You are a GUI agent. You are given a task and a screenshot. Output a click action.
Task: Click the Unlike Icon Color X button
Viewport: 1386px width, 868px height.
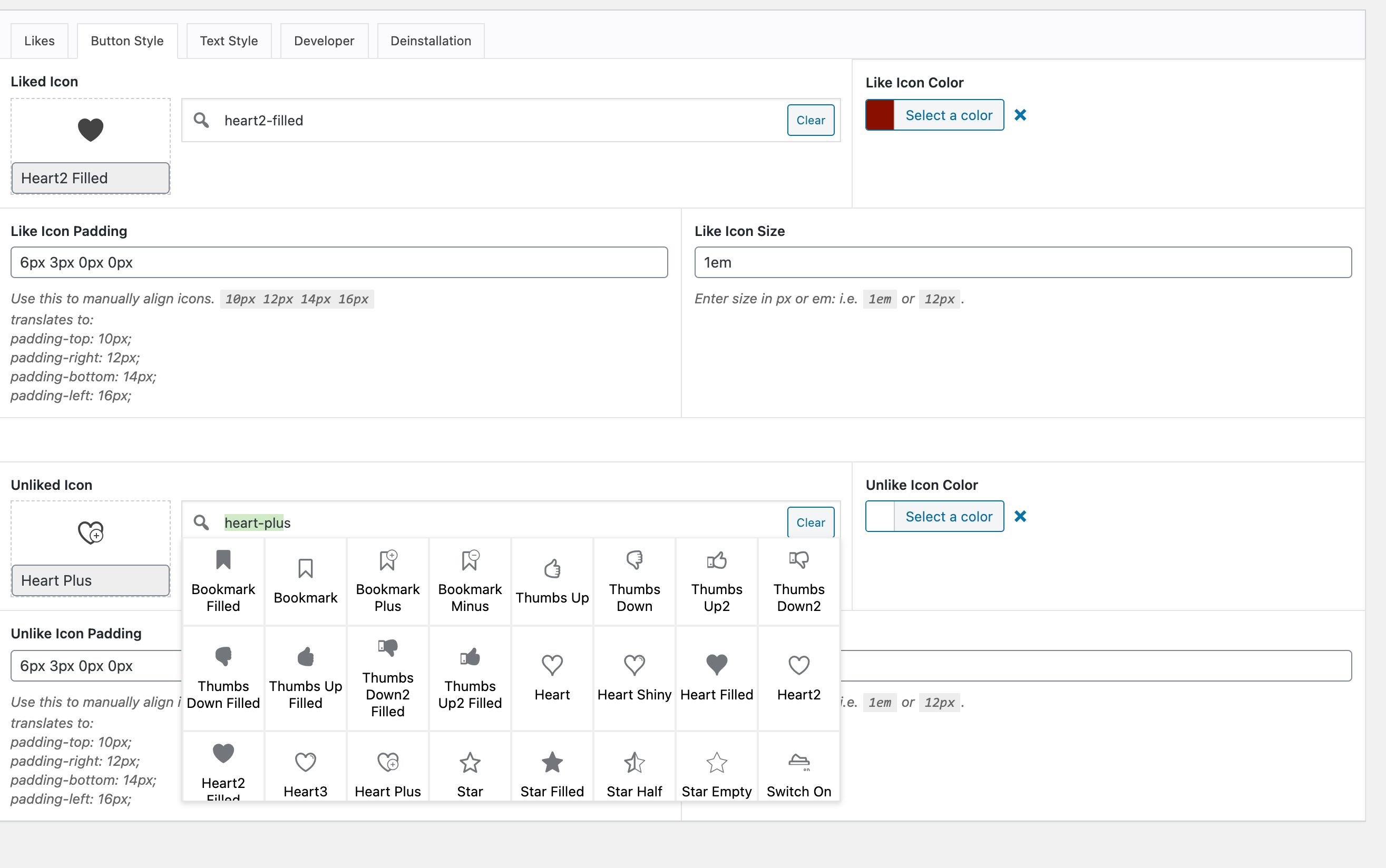point(1020,516)
